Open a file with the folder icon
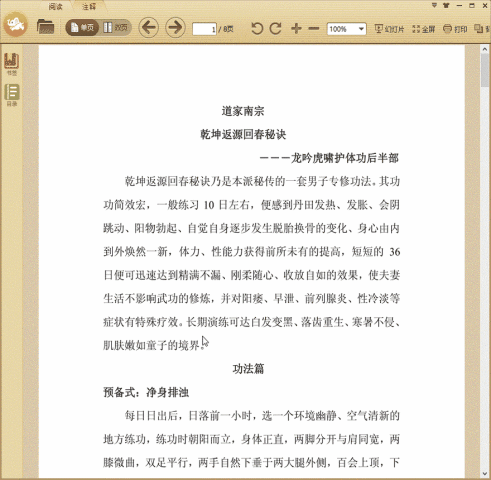The width and height of the screenshot is (491, 480). pos(45,27)
